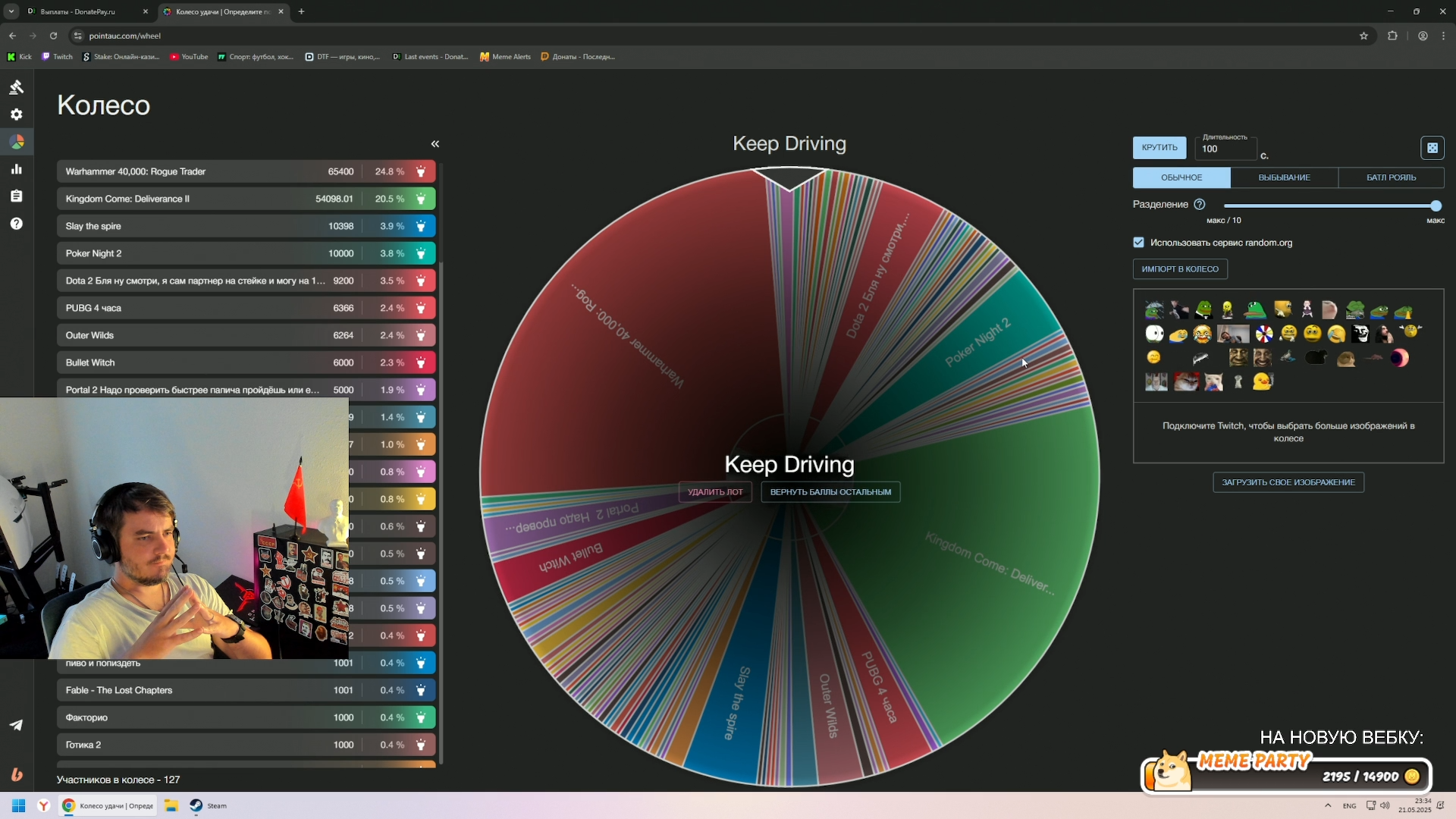This screenshot has width=1456, height=819.
Task: Open the browser tab search dropdown
Action: pos(11,11)
